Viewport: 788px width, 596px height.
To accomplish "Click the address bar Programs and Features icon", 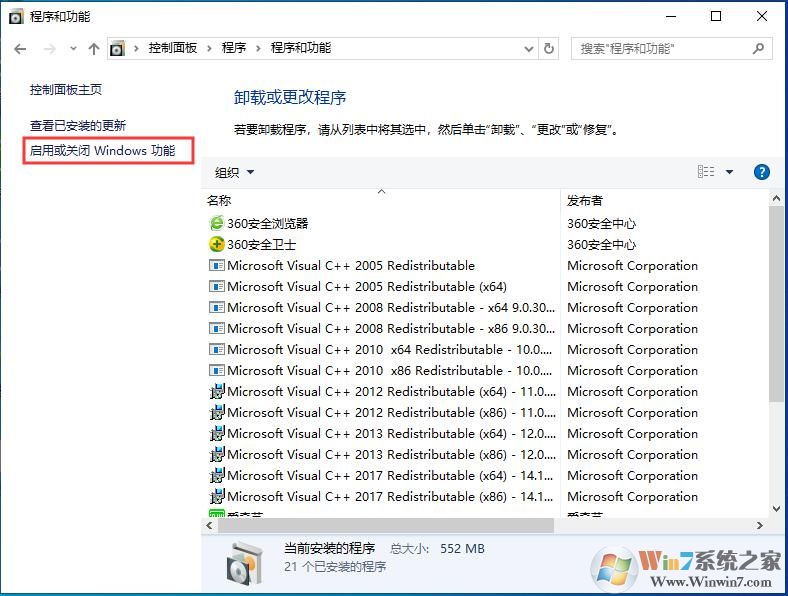I will [117, 49].
